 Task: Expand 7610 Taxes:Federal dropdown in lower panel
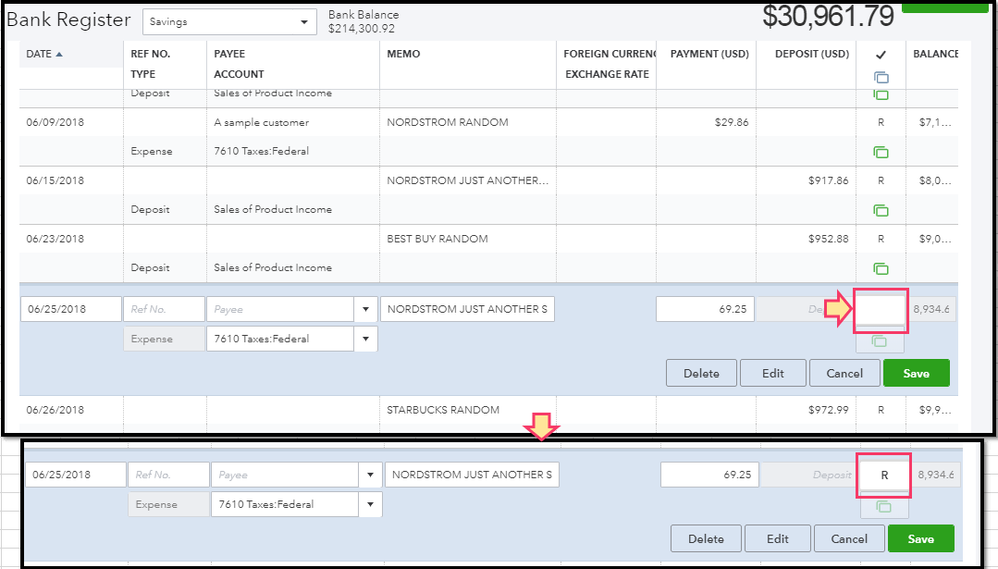coord(370,505)
